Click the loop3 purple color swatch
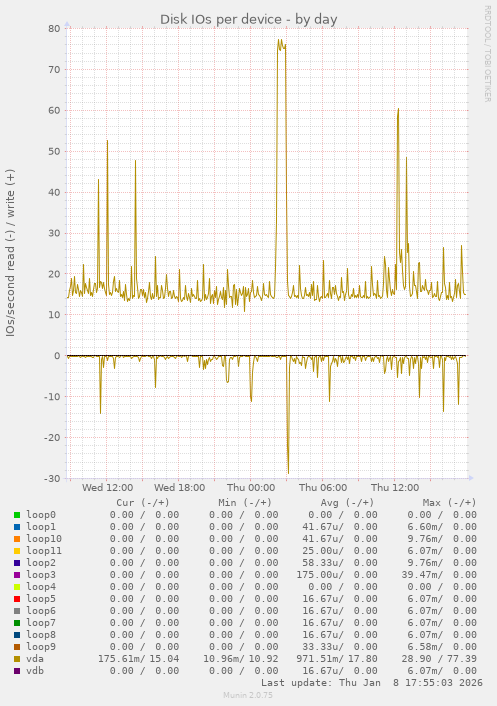497x706 pixels. pos(17,575)
